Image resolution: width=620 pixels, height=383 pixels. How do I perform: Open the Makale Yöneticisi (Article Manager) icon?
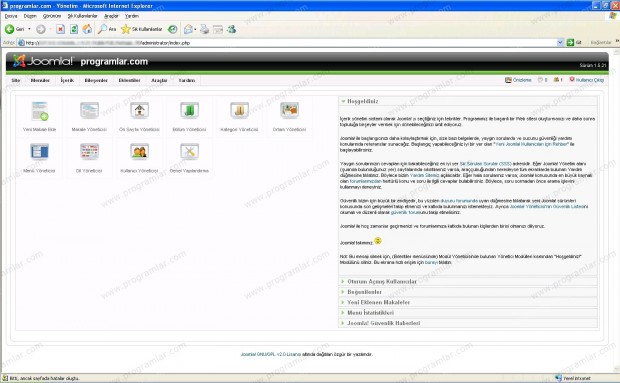[89, 111]
